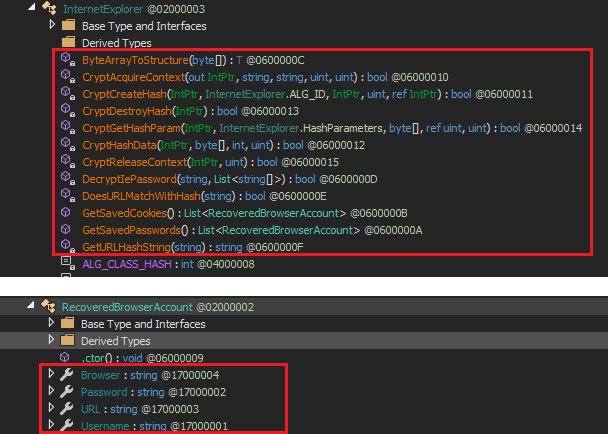Screen dimensions: 608x434
Task: Click the RecoveredBrowserAccount class icon
Action: [x=48, y=306]
